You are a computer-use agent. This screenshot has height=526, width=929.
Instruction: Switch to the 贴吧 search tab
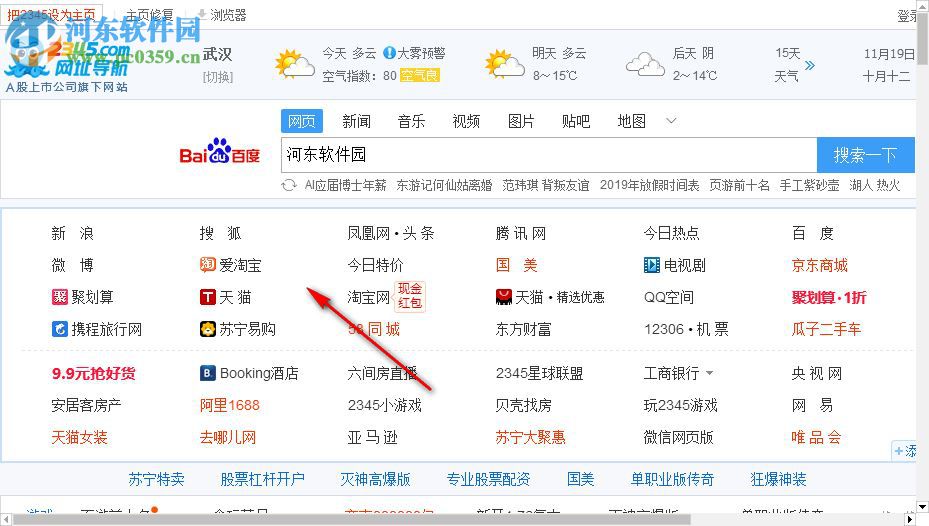[576, 121]
